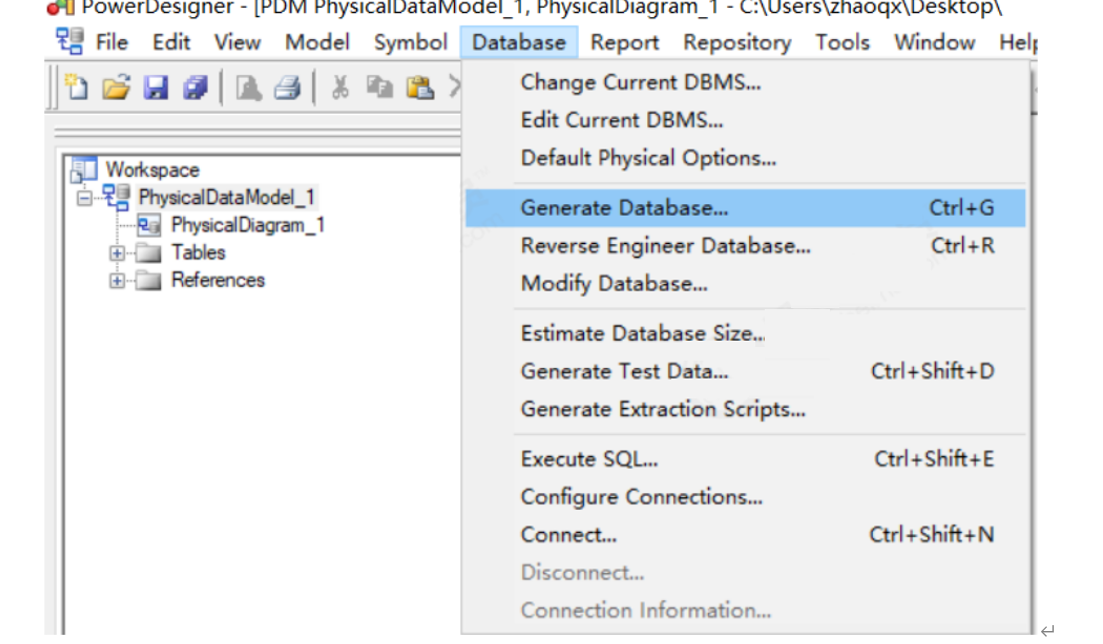The width and height of the screenshot is (1103, 644).
Task: Open the Window menu
Action: 935,42
